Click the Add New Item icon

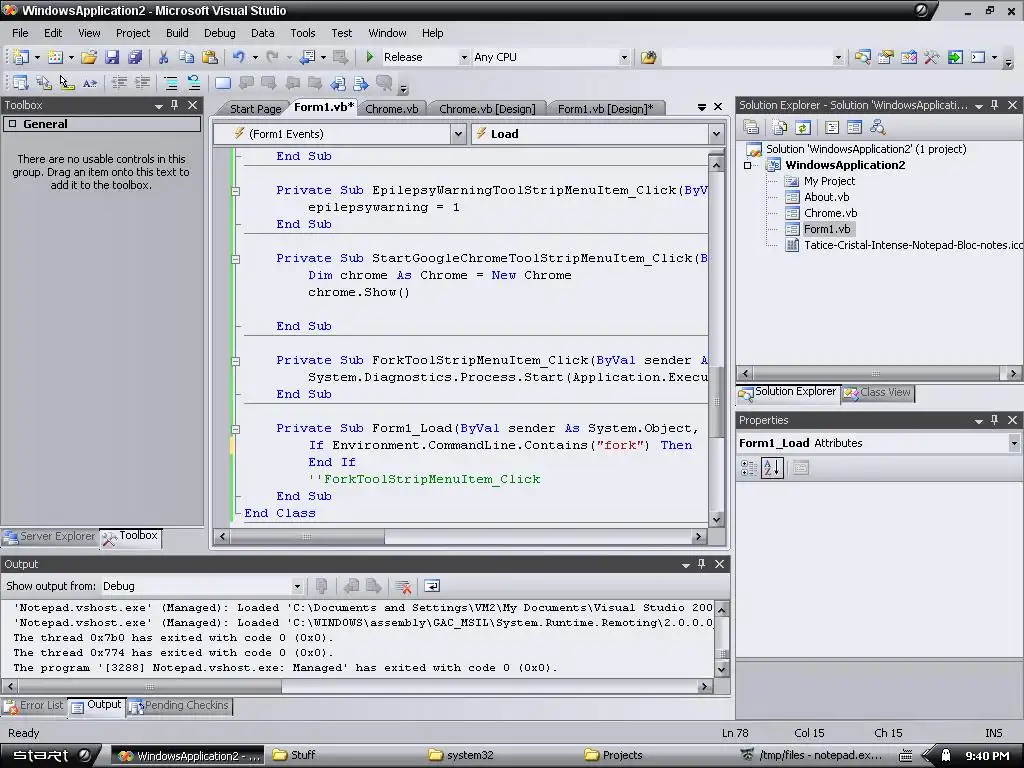[56, 57]
